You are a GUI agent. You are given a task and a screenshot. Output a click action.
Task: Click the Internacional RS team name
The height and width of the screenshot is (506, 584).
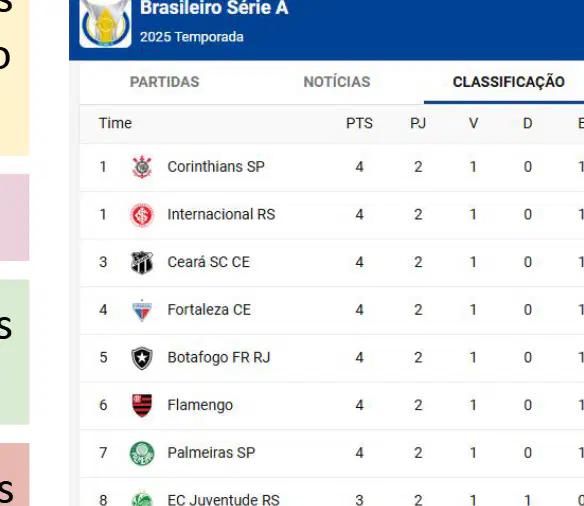(221, 214)
